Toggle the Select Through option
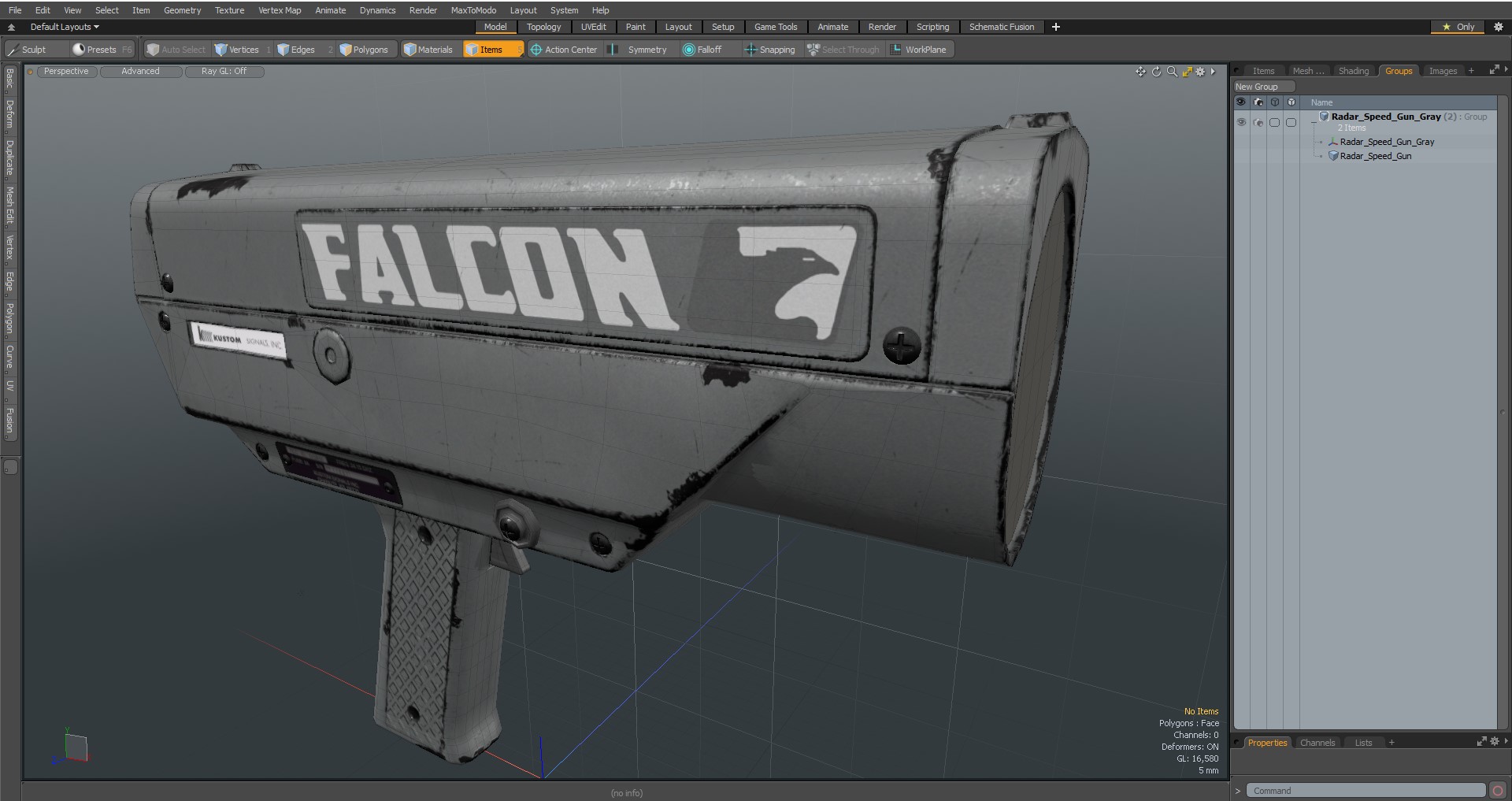The width and height of the screenshot is (1512, 801). 844,50
